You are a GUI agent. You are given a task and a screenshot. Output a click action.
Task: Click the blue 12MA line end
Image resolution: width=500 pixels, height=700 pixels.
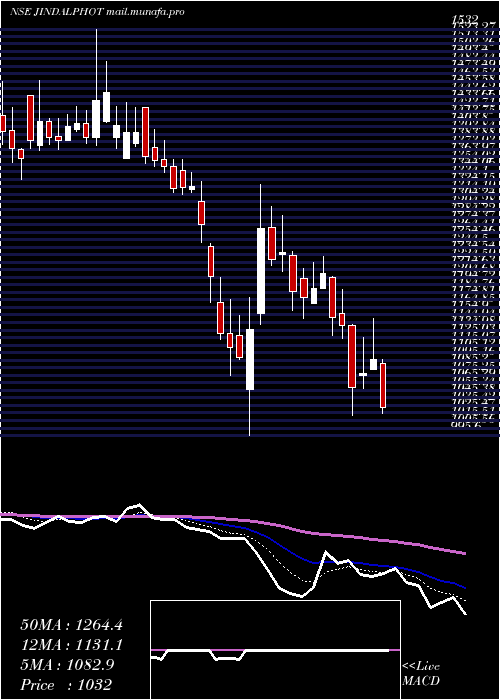464,588
